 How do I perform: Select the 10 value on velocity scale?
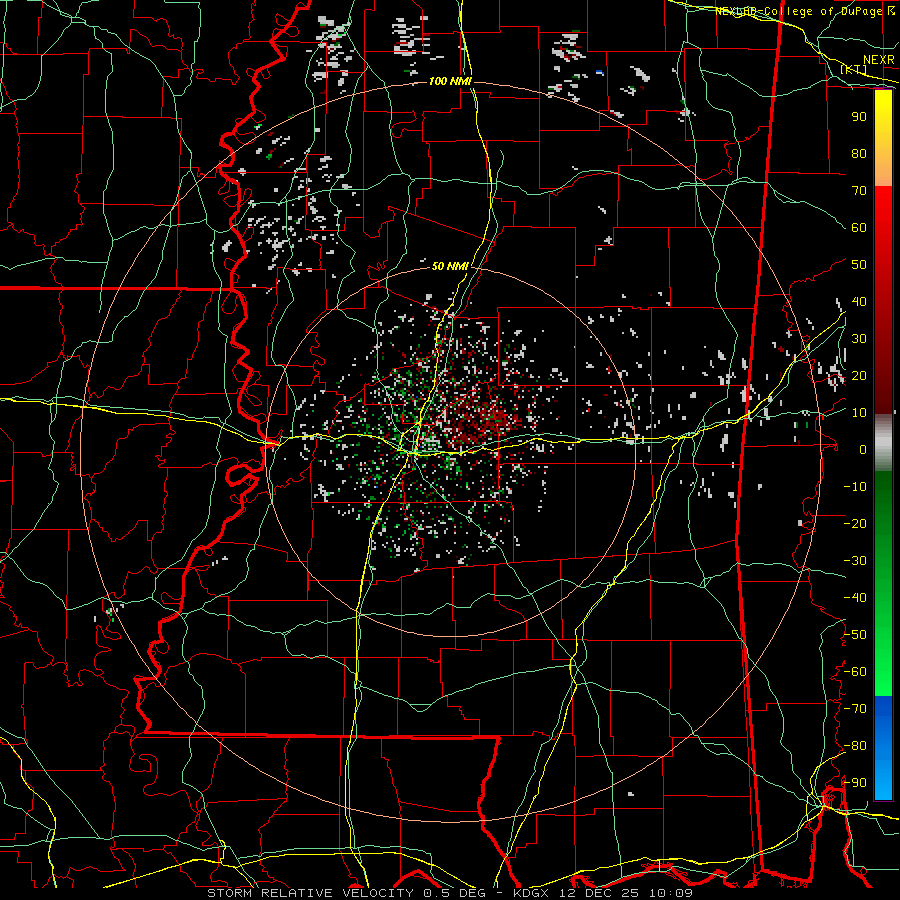pos(859,413)
